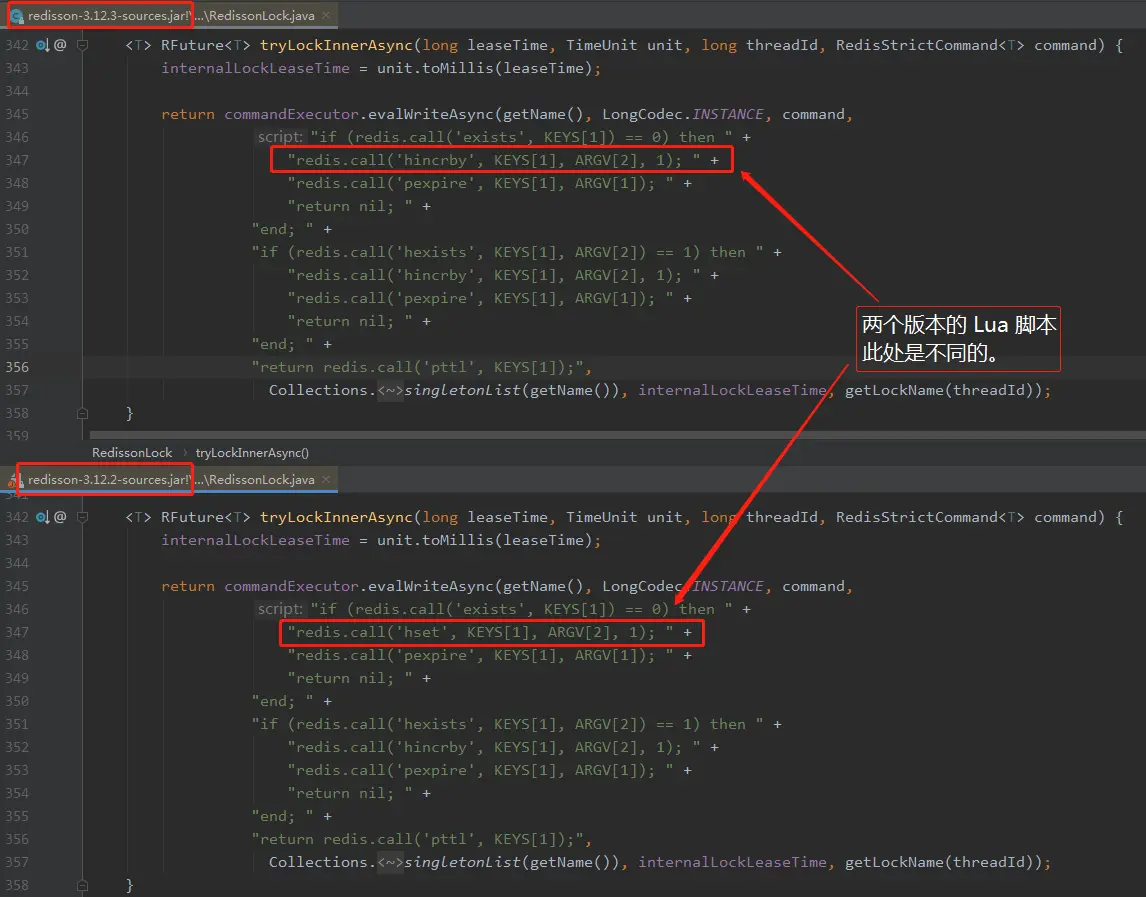The height and width of the screenshot is (897, 1146).
Task: Select the redisson-3.12.3-sources RedissonLock.java tab
Action: click(x=170, y=15)
